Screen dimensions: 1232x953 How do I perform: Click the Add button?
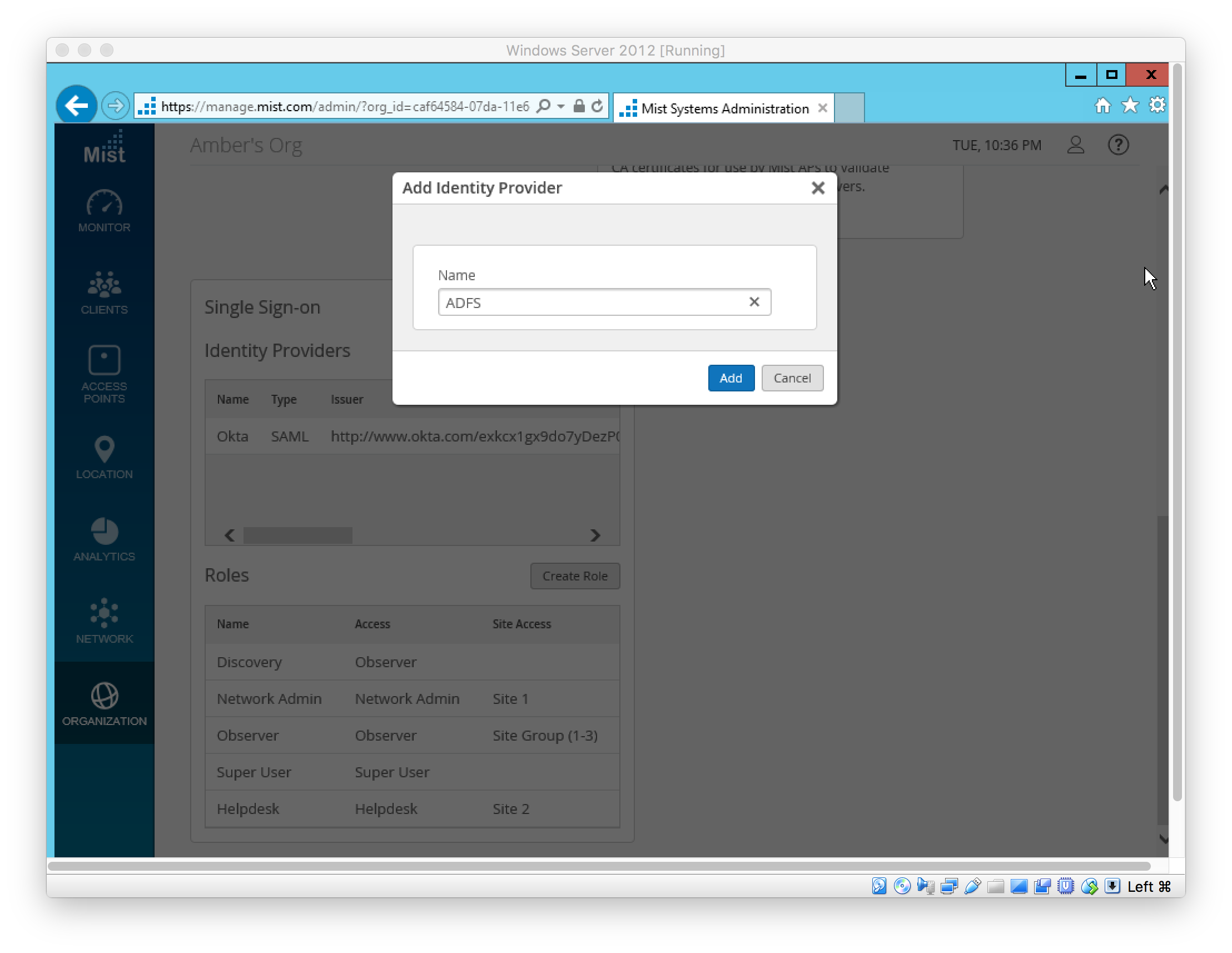(731, 378)
